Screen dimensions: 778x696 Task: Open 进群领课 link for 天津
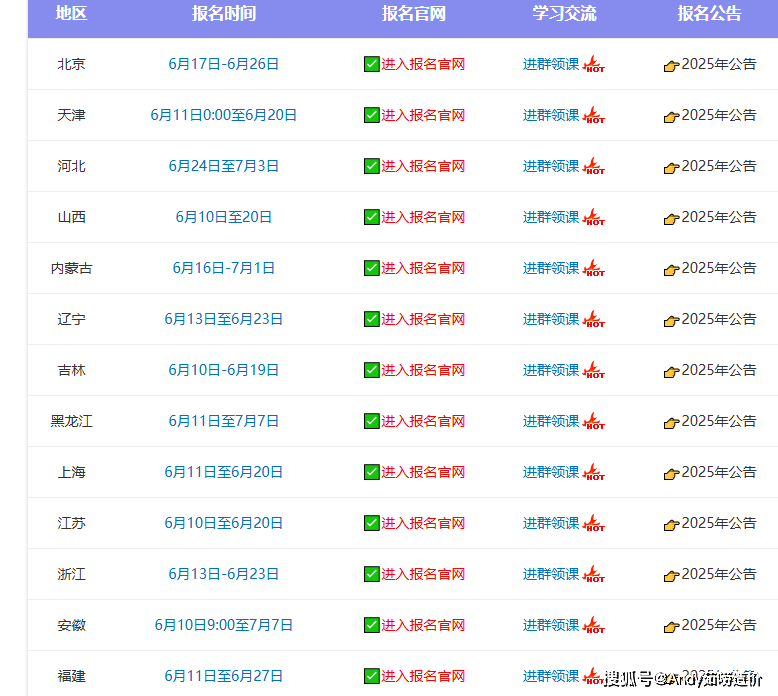[551, 115]
